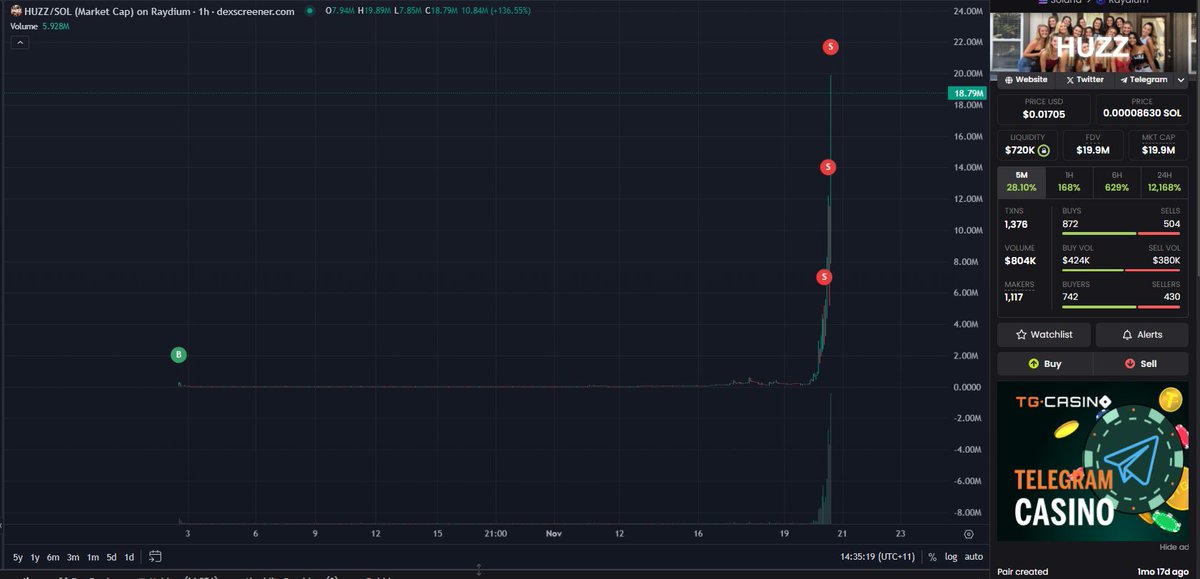The height and width of the screenshot is (579, 1200).
Task: Click the green B buy marker on chart
Action: 179,355
